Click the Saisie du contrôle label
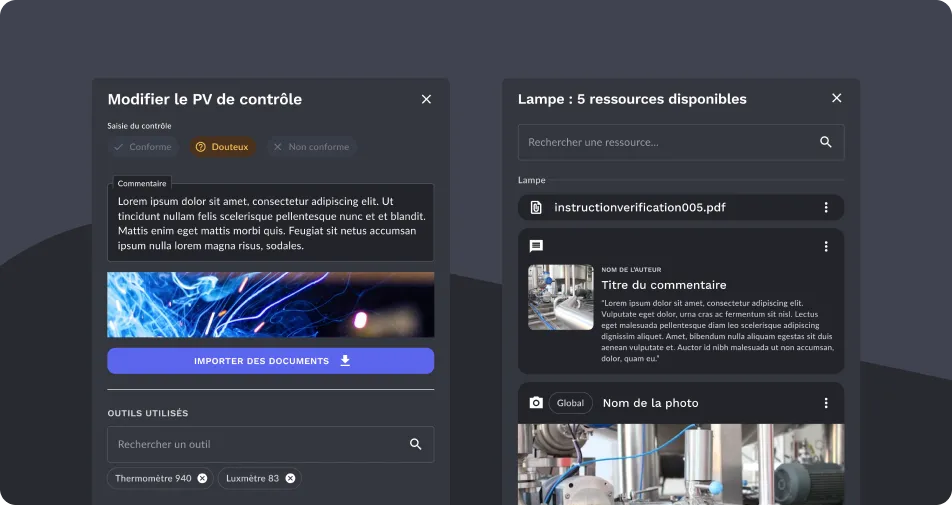952x505 pixels. [140, 126]
